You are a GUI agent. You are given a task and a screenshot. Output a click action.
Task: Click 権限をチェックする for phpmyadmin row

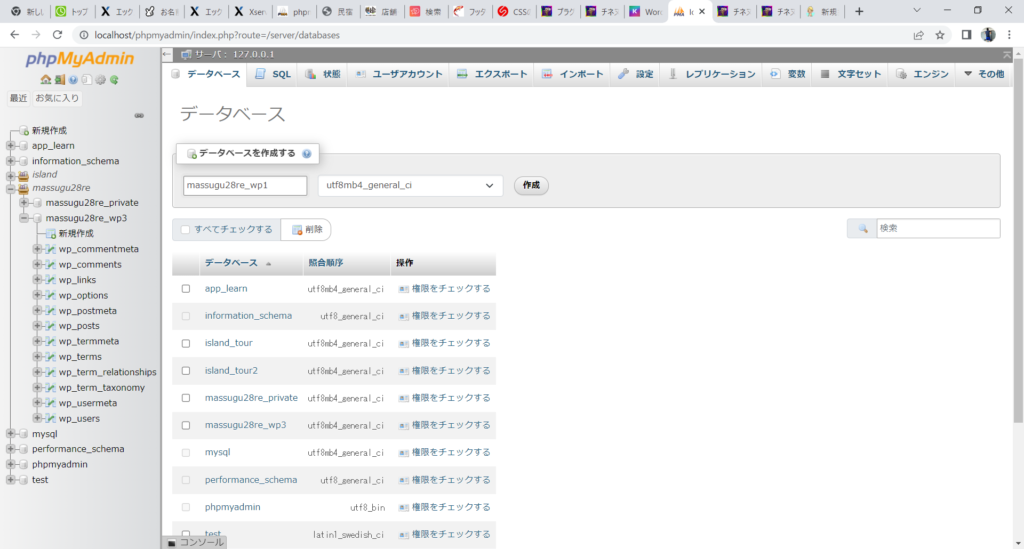451,507
